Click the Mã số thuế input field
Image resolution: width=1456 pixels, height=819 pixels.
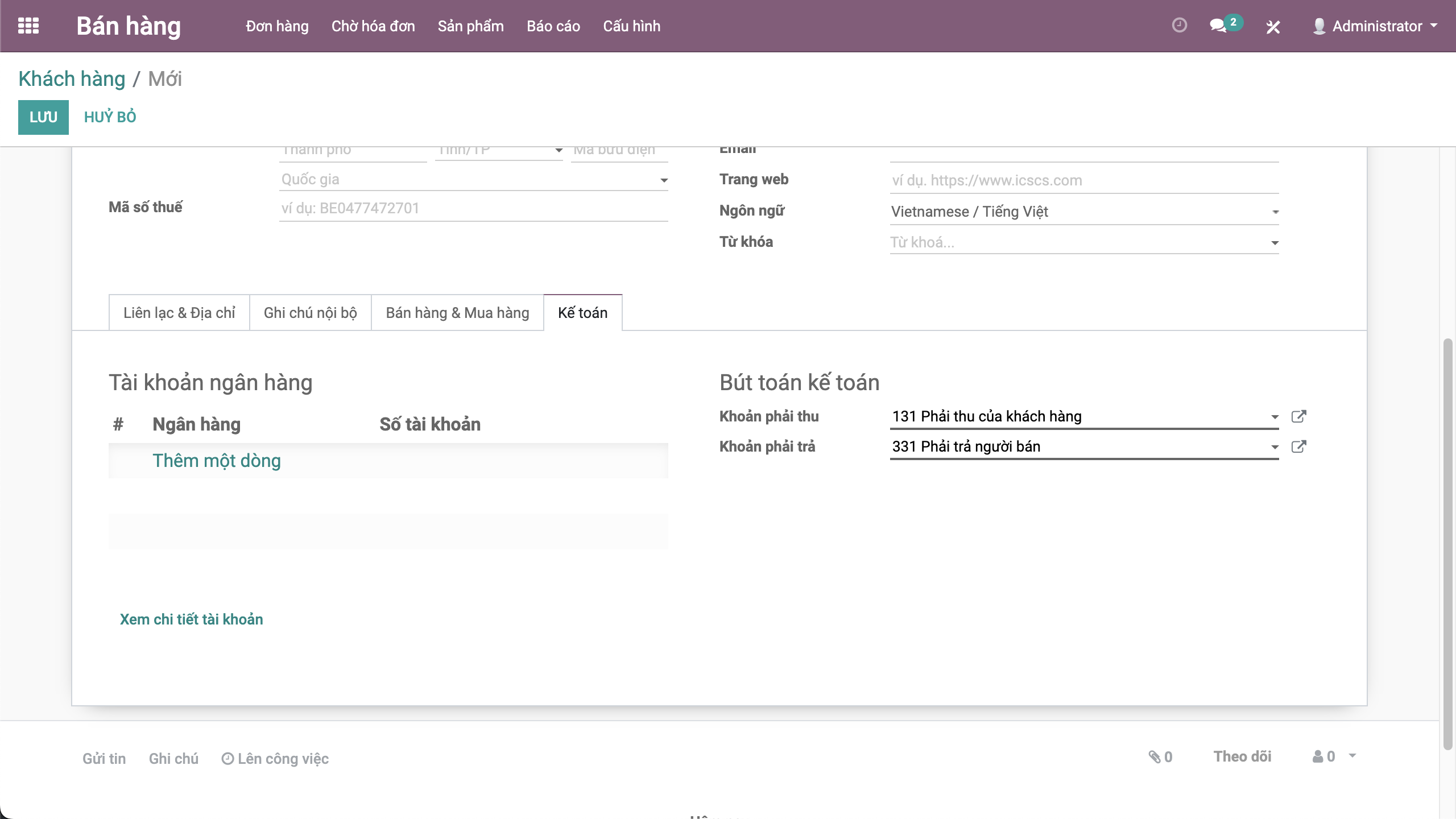click(x=473, y=208)
